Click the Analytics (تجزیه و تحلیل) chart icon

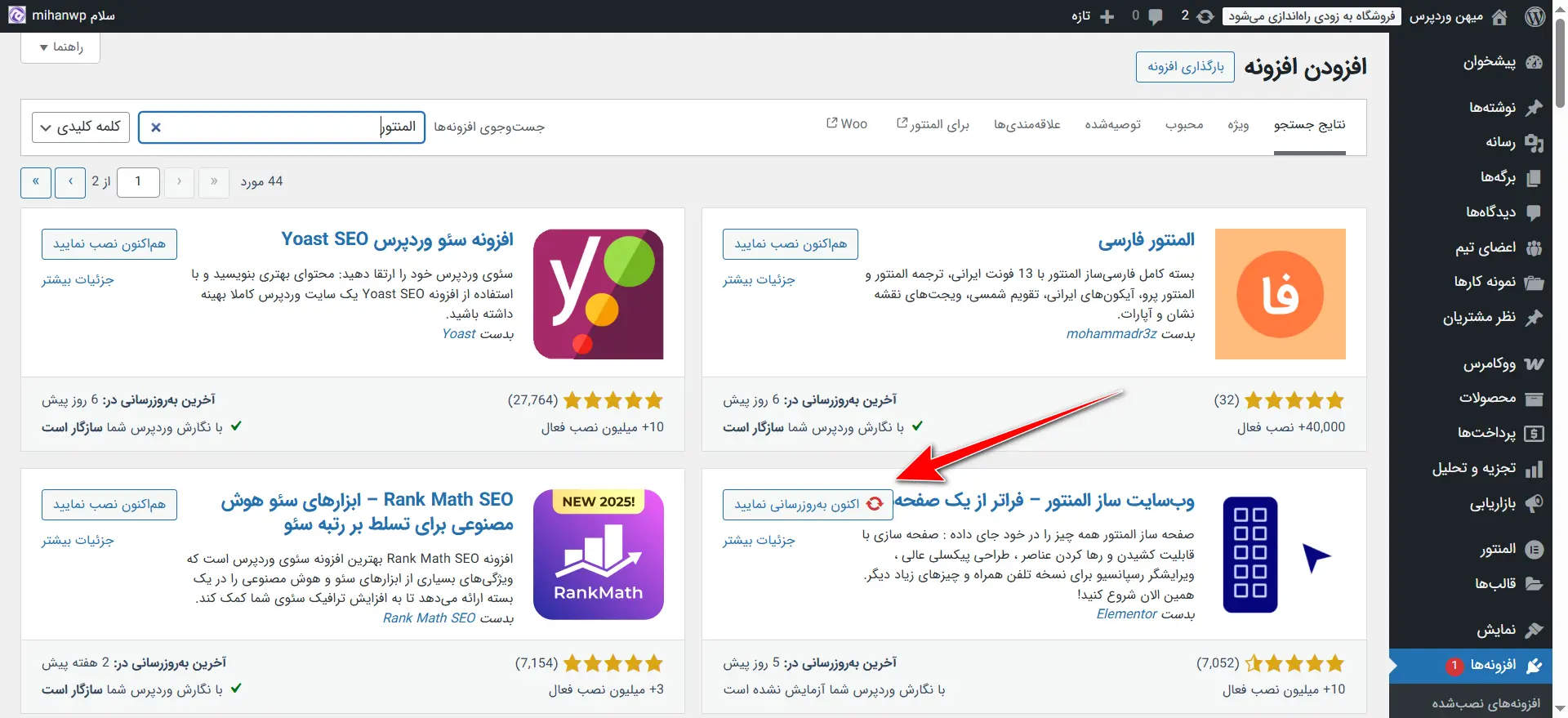(x=1534, y=469)
